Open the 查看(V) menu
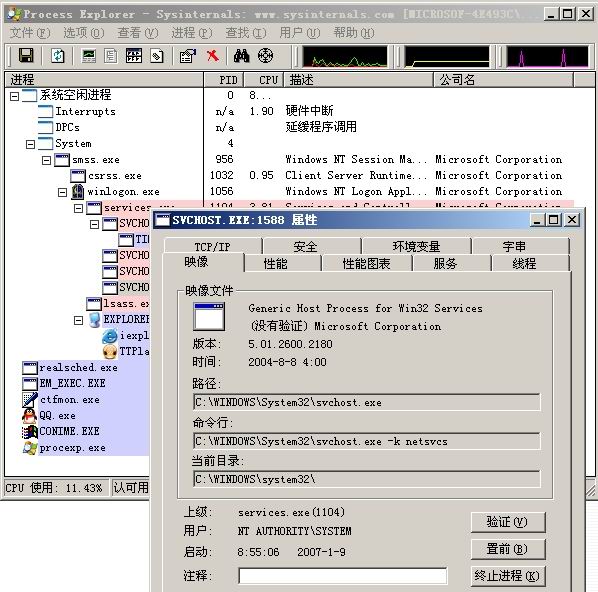Viewport: 598px width, 592px height. point(138,33)
